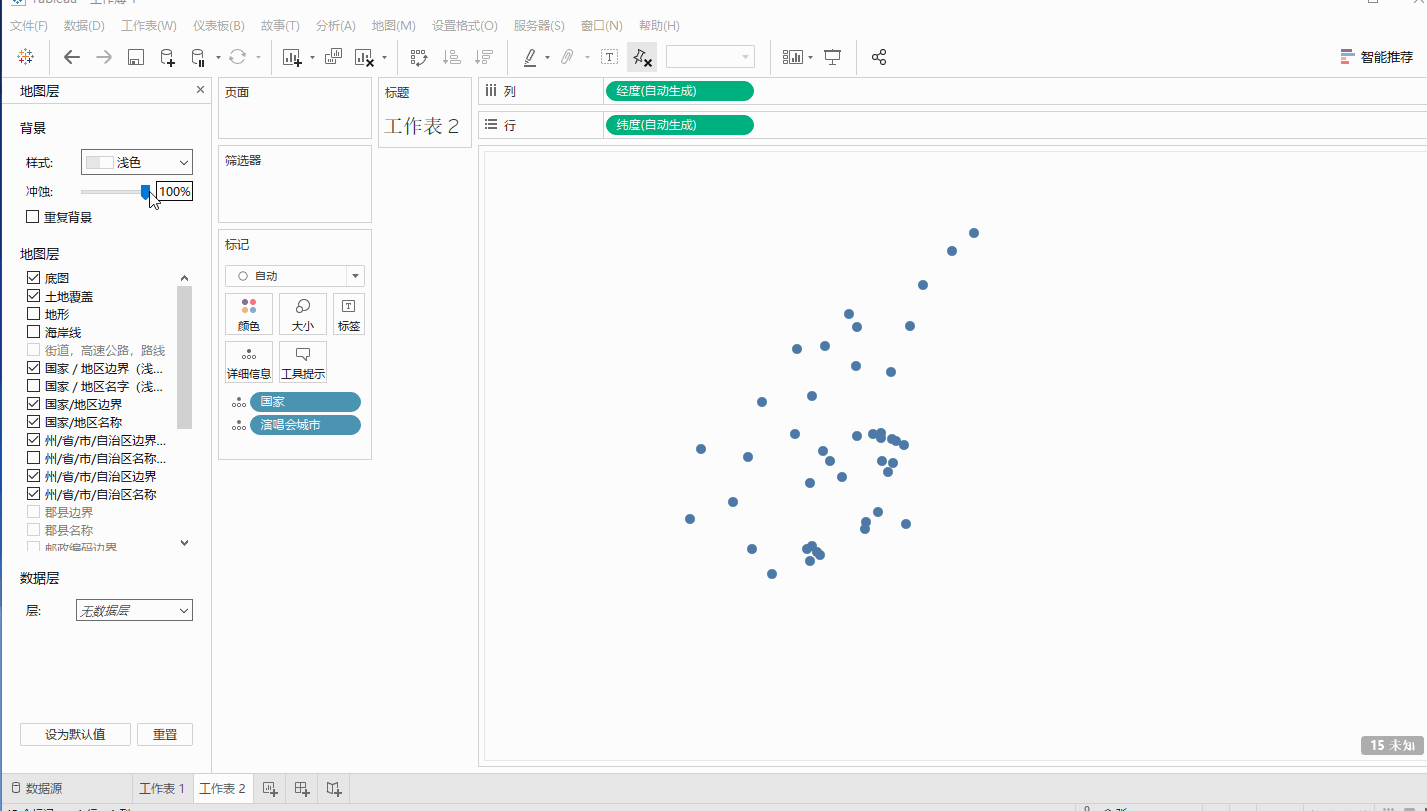This screenshot has width=1427, height=811.
Task: Open the fit view dropdown box
Action: click(710, 57)
